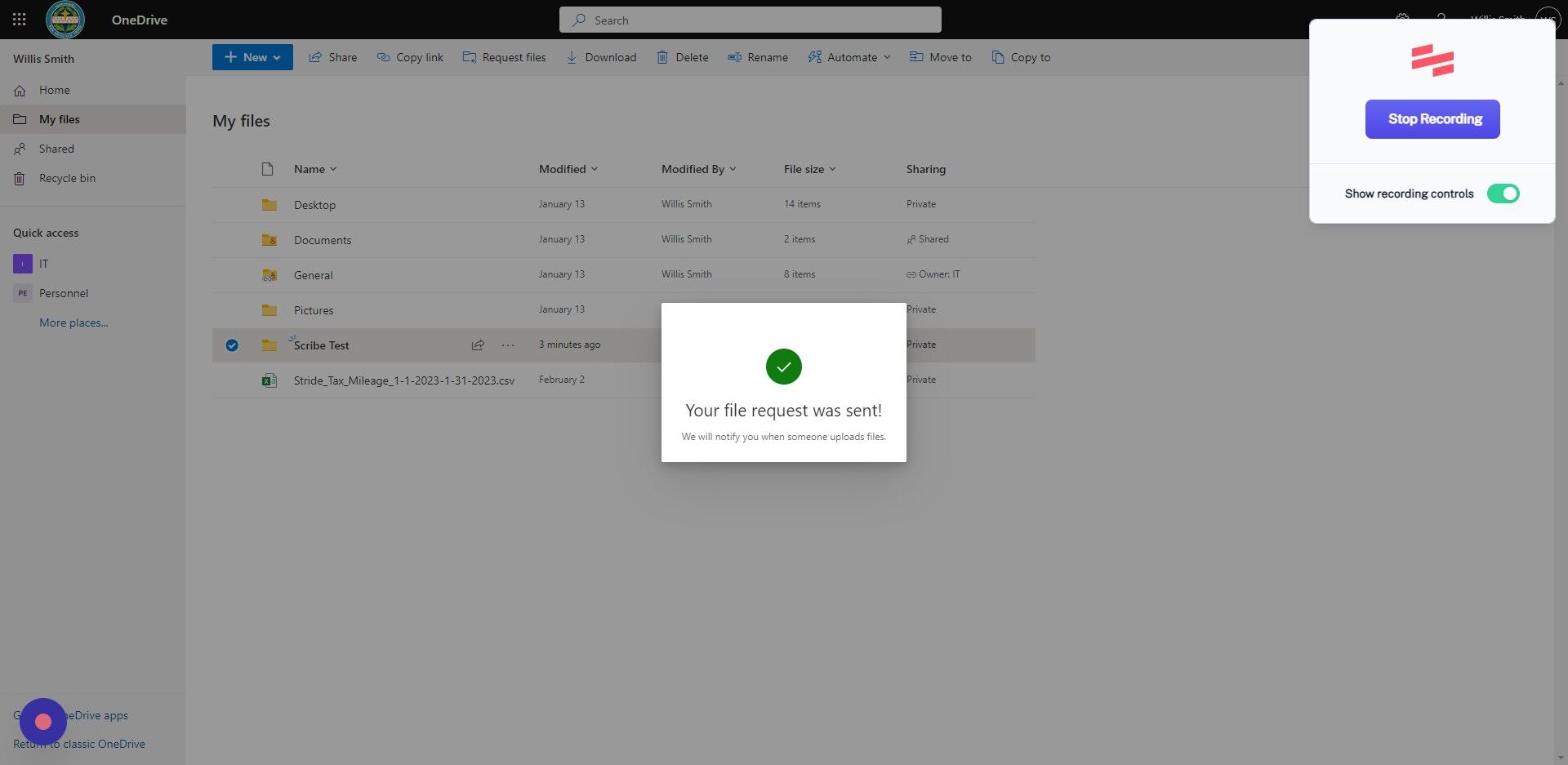Open the Microsoft app launcher waffle icon
Image resolution: width=1568 pixels, height=765 pixels.
coord(19,19)
